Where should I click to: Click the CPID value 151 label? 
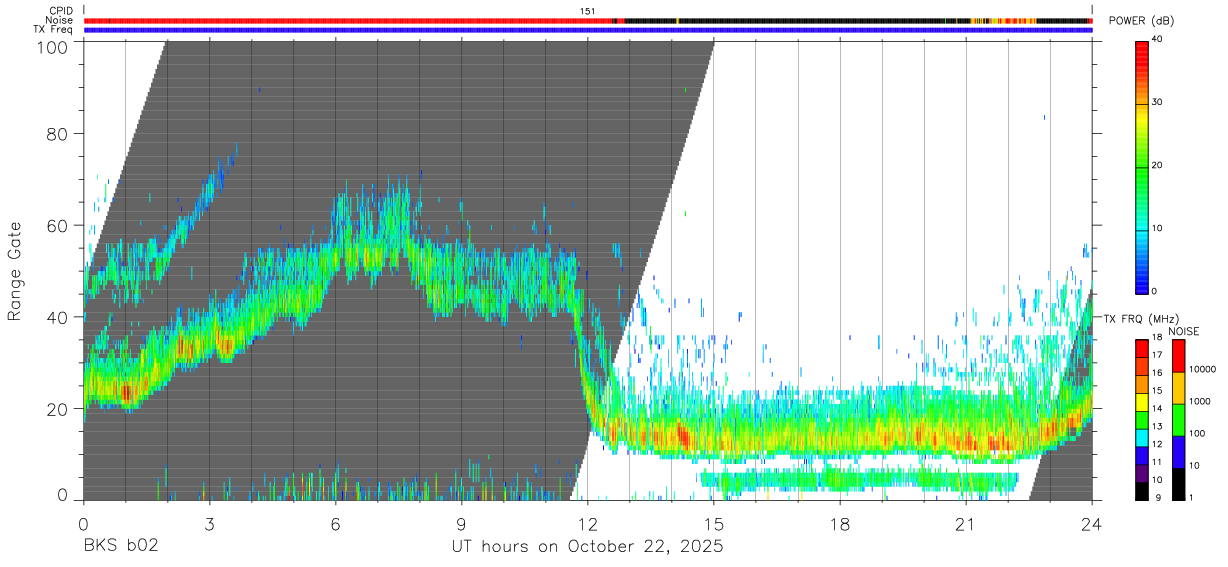point(587,11)
